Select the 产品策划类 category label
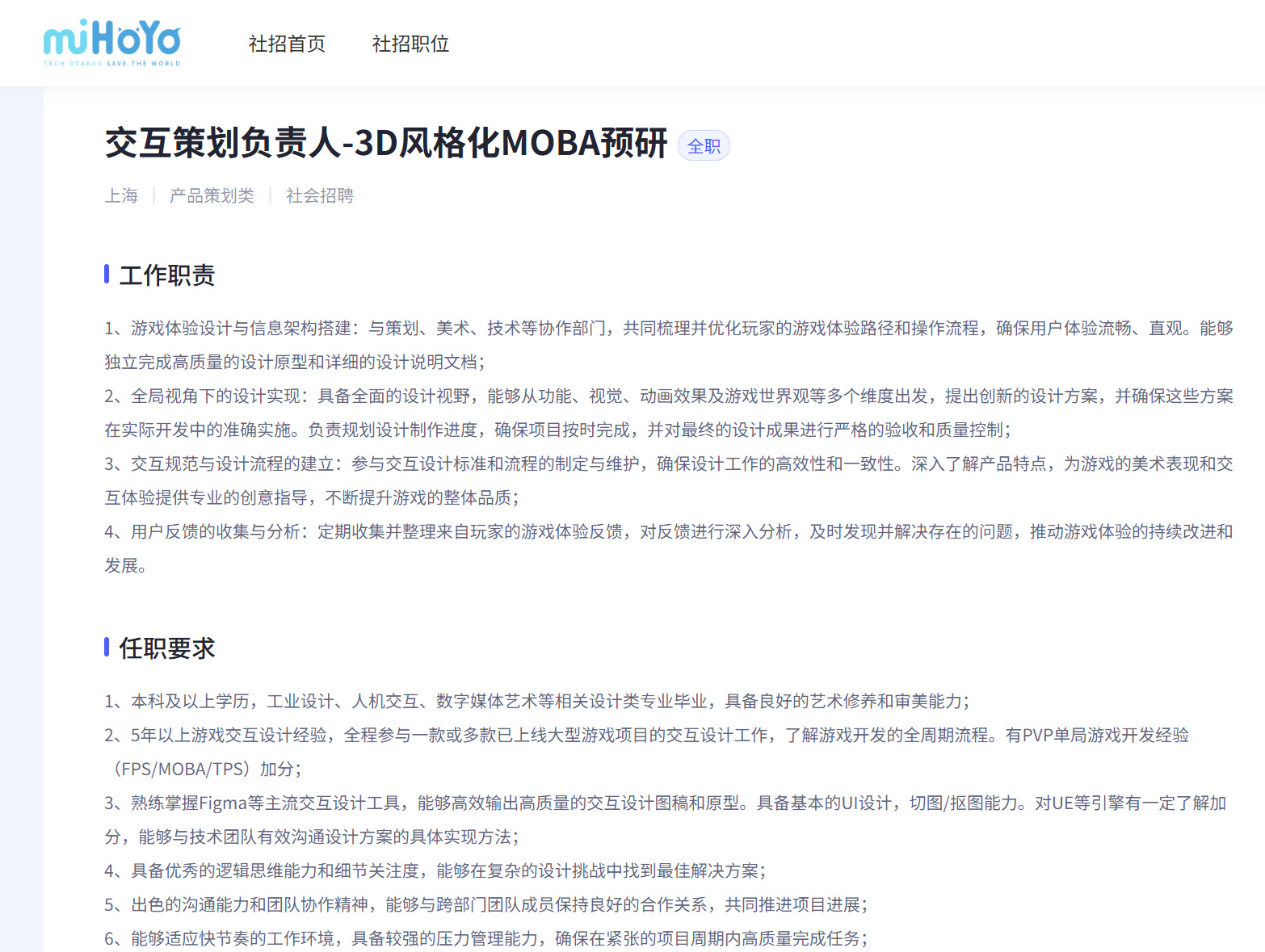Viewport: 1265px width, 952px height. click(212, 195)
